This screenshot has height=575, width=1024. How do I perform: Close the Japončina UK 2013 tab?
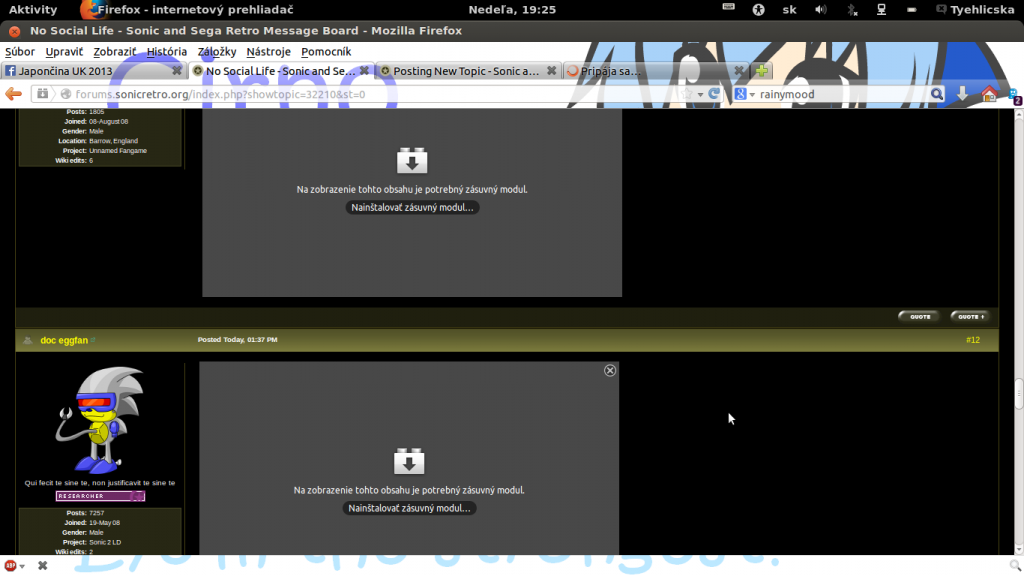(177, 71)
